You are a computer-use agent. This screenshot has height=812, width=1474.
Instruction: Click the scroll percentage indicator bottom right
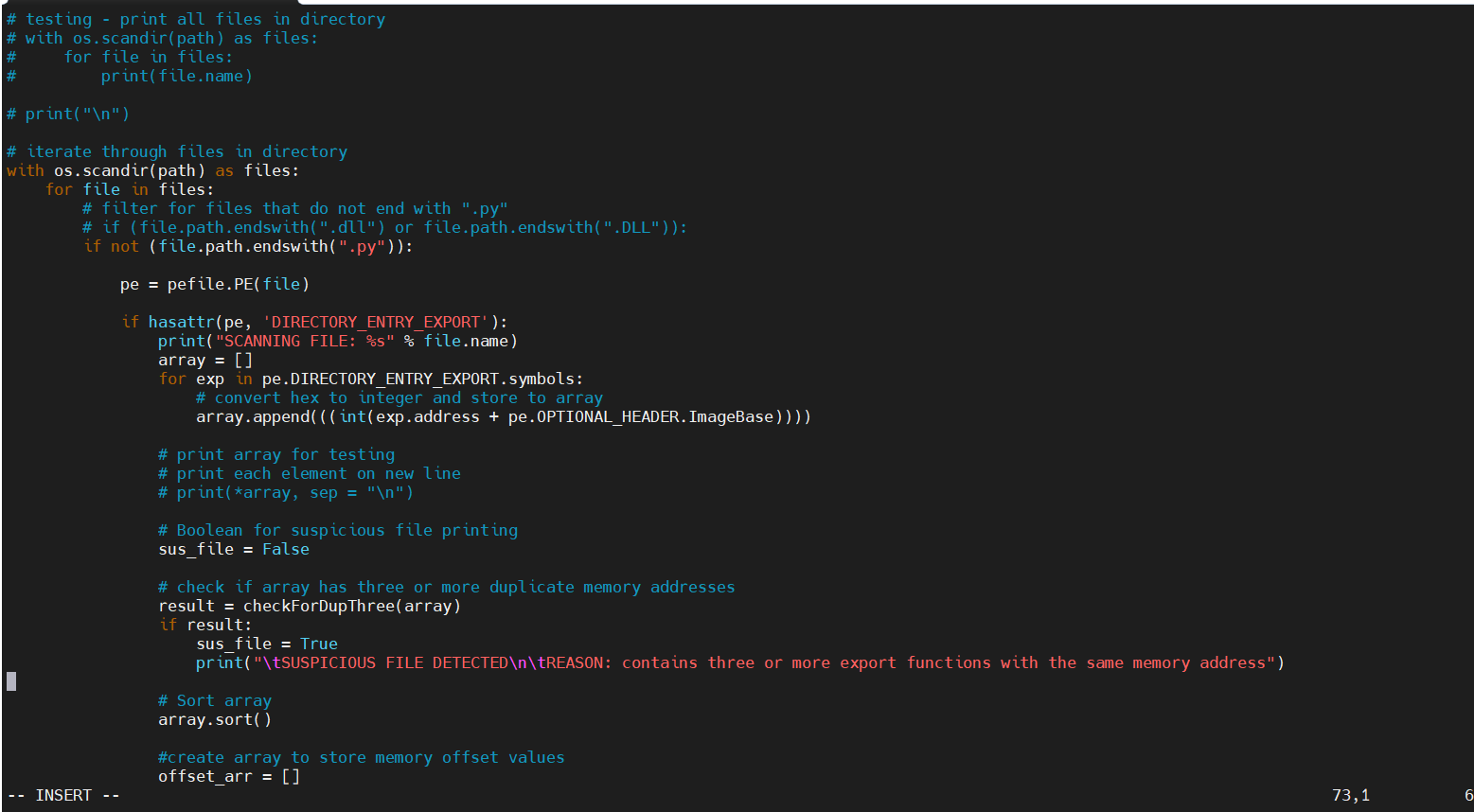pyautogui.click(x=1466, y=795)
